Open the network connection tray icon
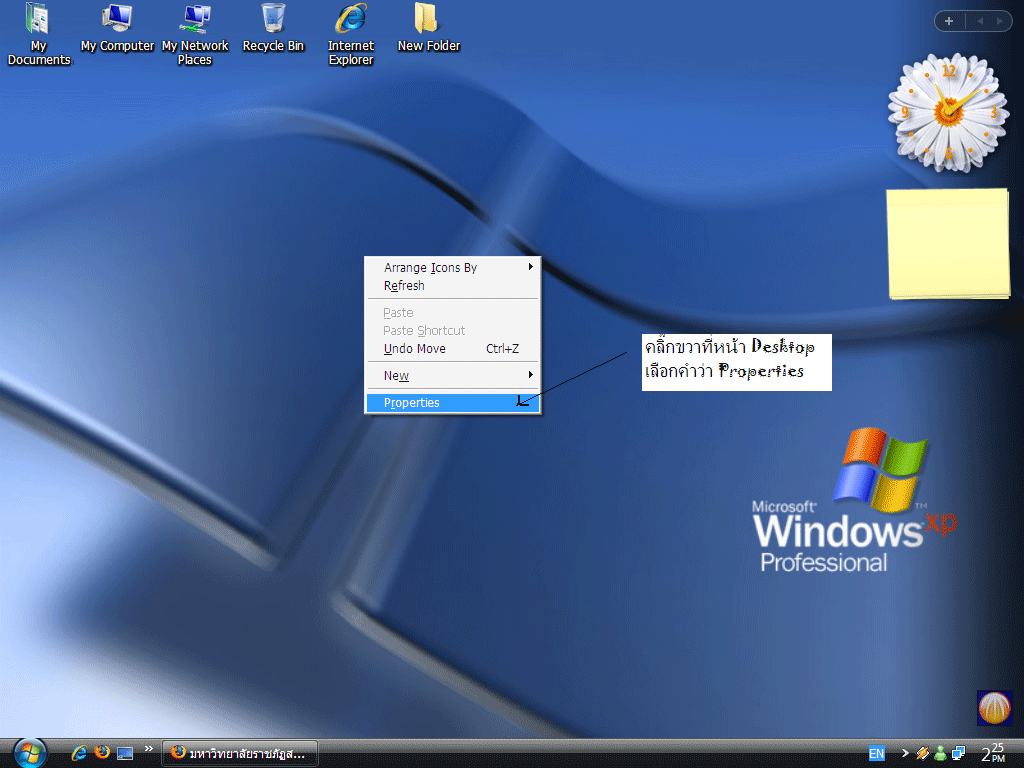The image size is (1024, 768). click(x=958, y=753)
